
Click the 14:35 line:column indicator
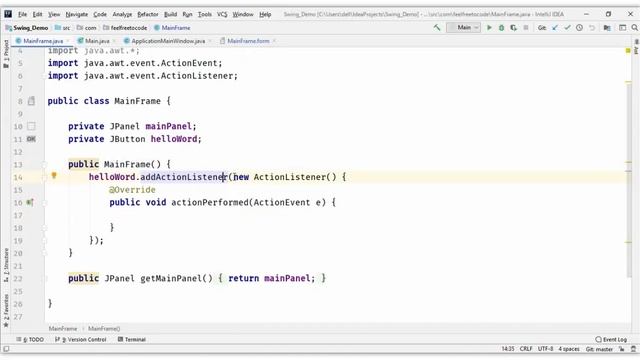pos(508,349)
